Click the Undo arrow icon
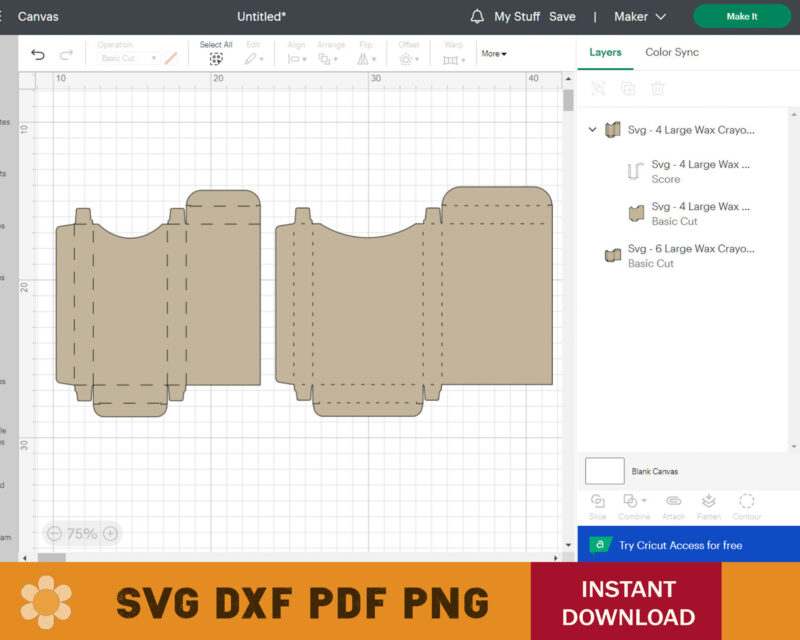 click(x=38, y=55)
